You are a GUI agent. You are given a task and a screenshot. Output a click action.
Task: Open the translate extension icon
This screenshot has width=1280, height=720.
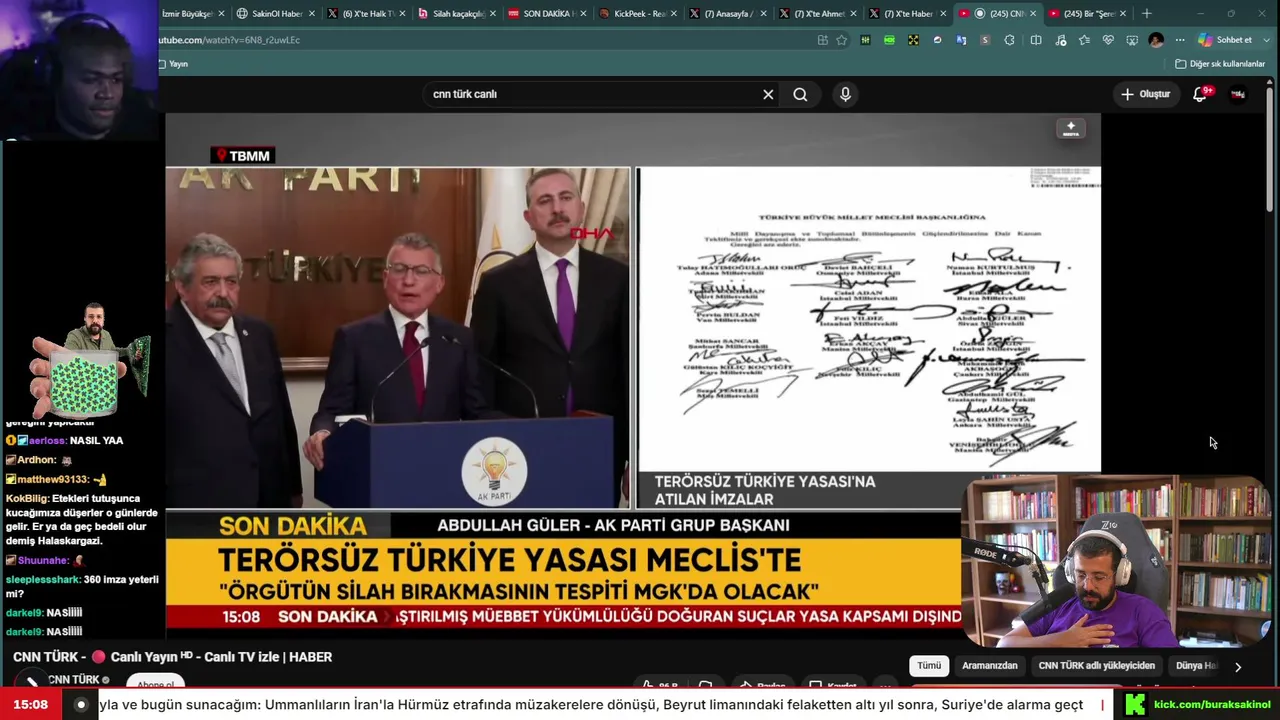coord(961,40)
